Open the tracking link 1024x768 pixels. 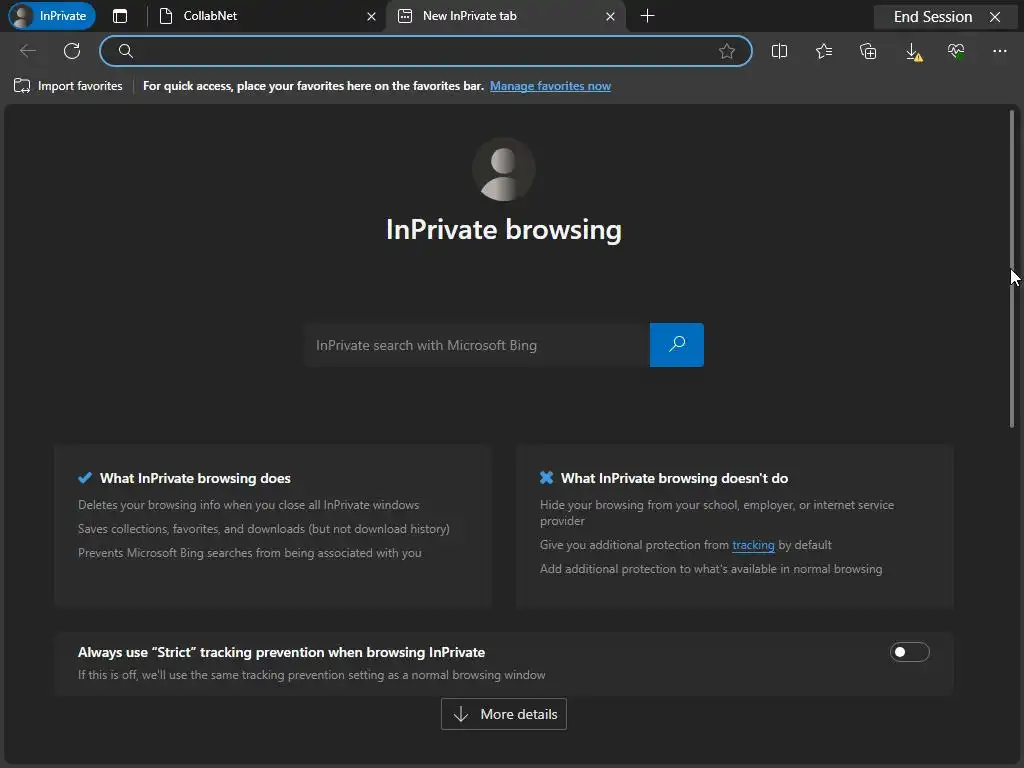(753, 545)
